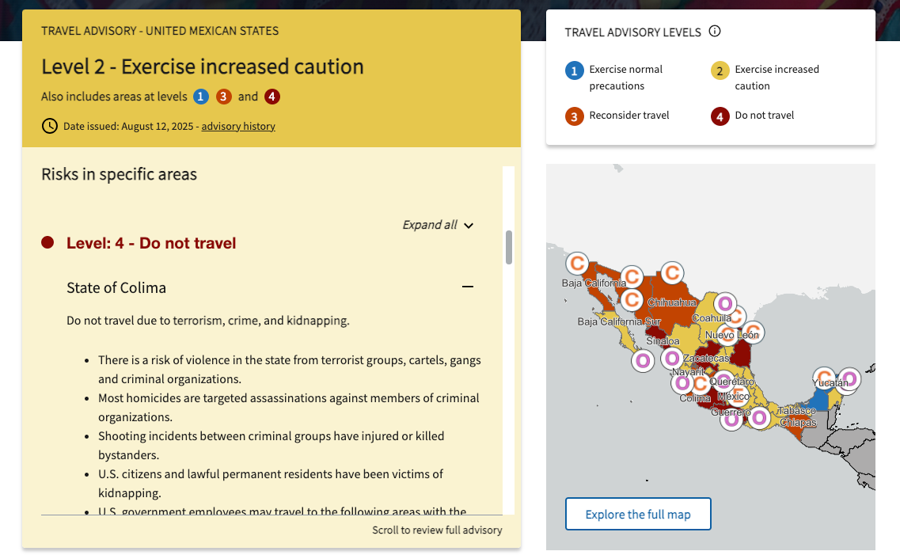
Task: Click the blue level 1 badge in the advisory header
Action: 200,96
